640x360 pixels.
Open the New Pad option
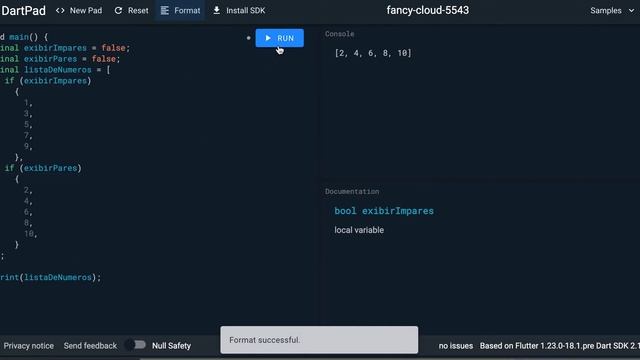click(79, 11)
